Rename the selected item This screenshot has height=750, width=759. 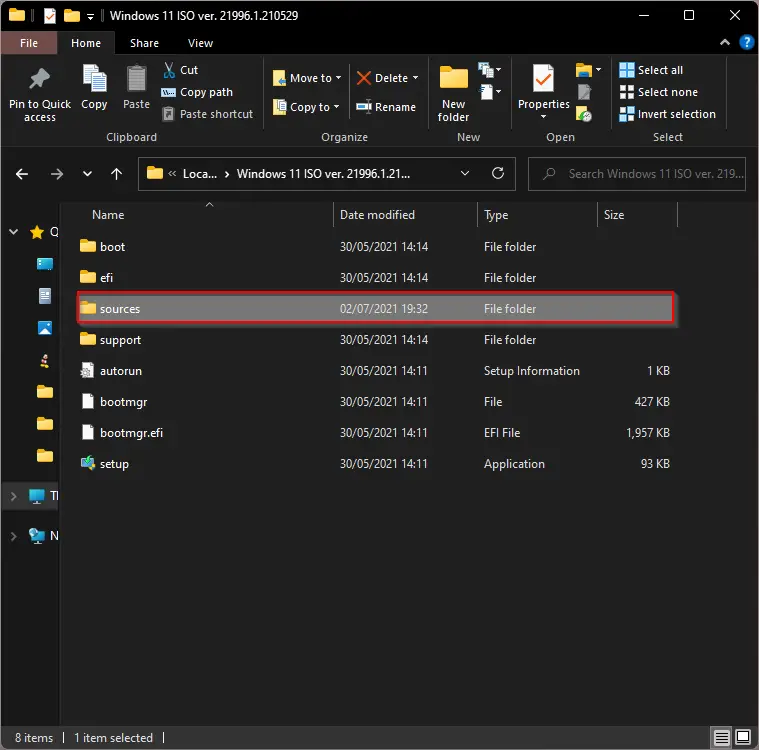tap(386, 107)
